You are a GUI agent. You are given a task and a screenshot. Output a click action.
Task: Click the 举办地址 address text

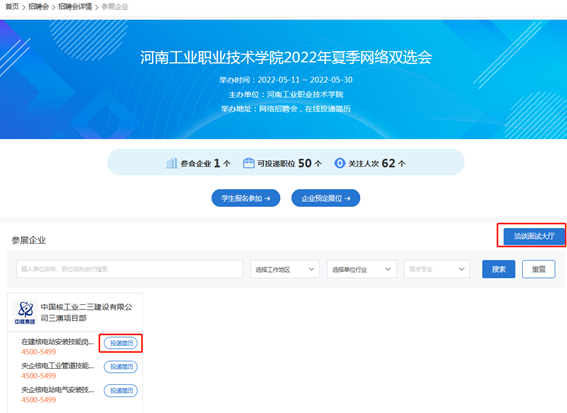286,108
